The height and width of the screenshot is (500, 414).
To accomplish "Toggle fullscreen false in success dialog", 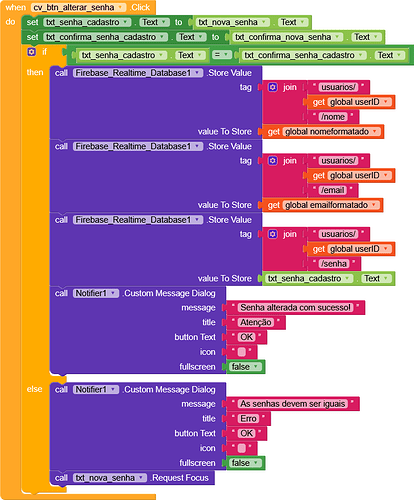I will [246, 367].
